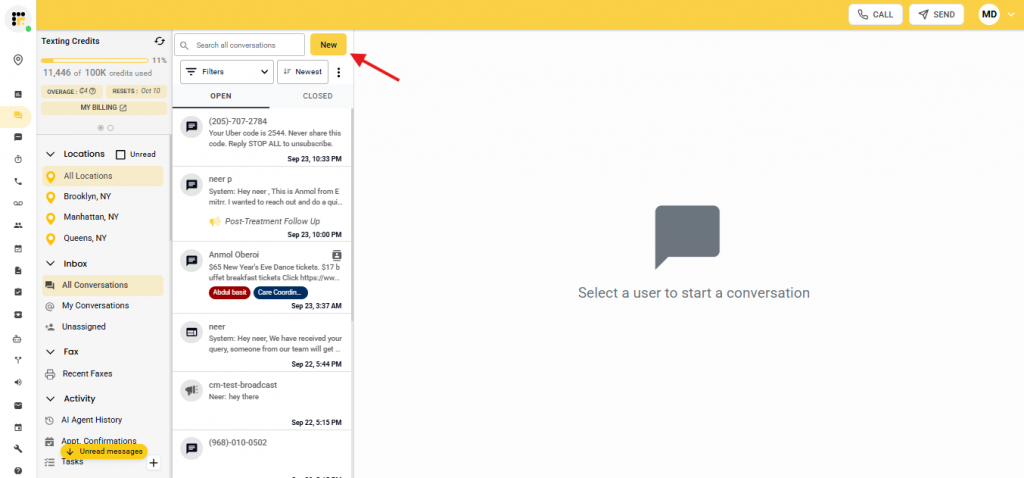Screen dimensions: 1024x478
Task: Select the second credits carousel dot
Action: [110, 128]
